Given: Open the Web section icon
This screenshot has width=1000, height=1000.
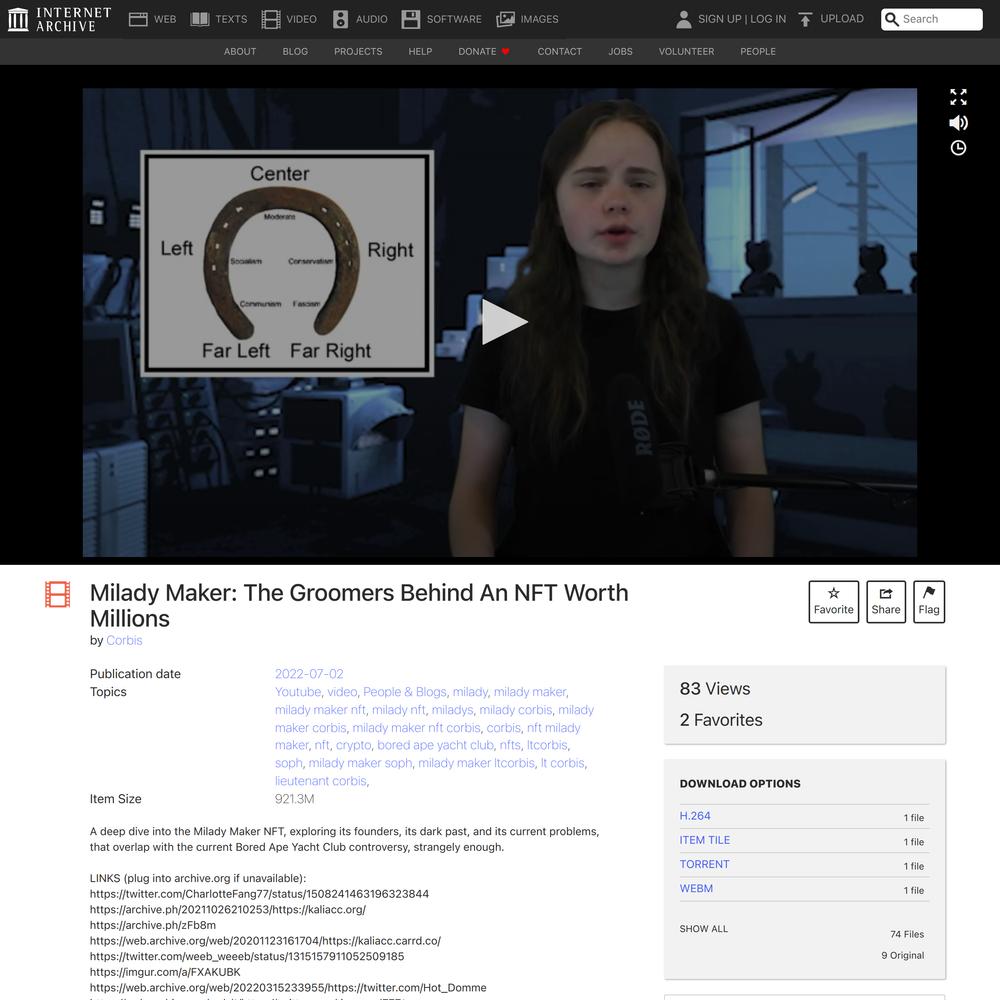Looking at the screenshot, I should click(x=138, y=19).
